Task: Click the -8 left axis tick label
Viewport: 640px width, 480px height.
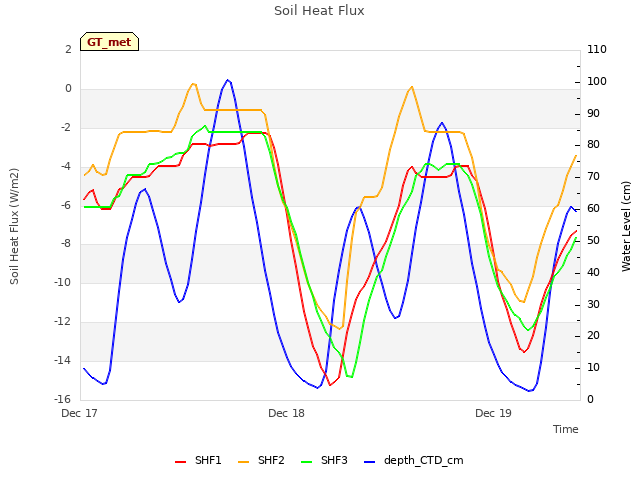Action: tap(65, 244)
